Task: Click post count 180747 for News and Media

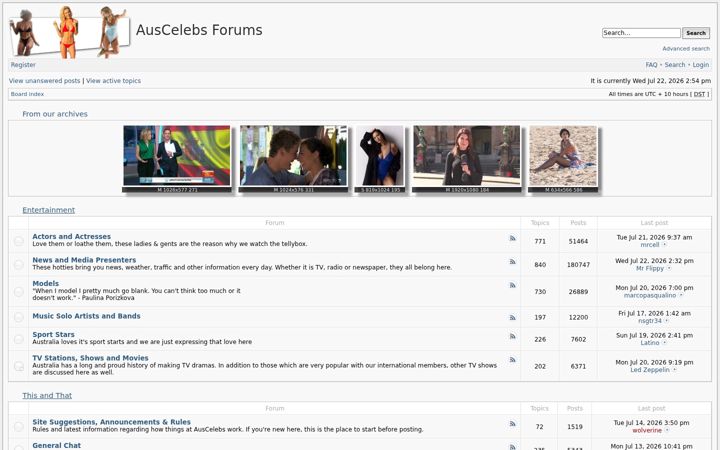Action: pyautogui.click(x=578, y=264)
